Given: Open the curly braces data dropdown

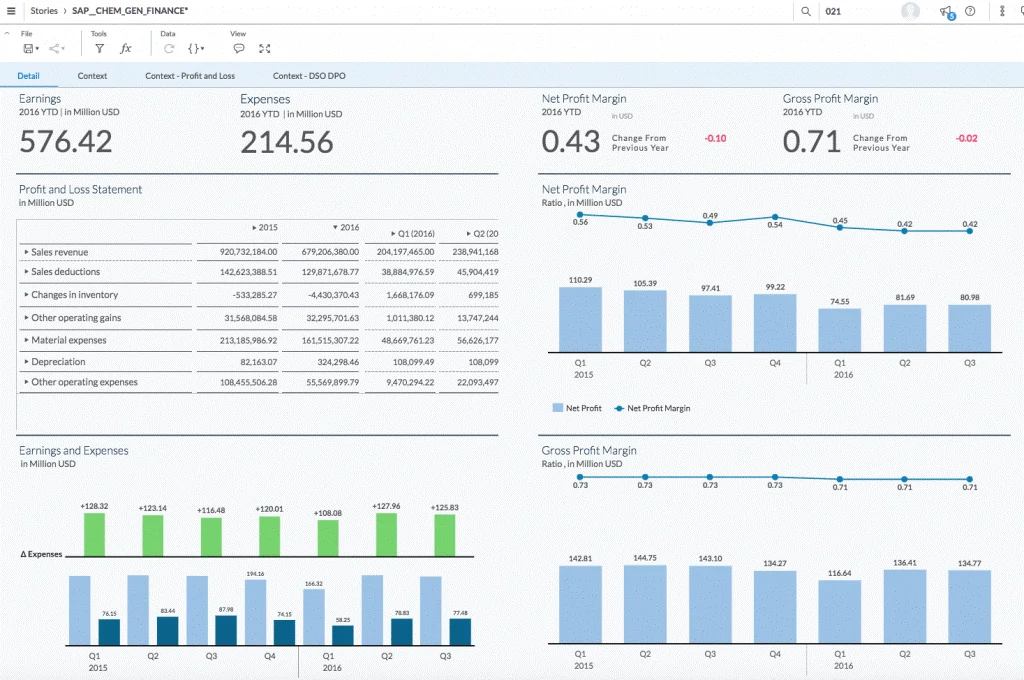Looking at the screenshot, I should pyautogui.click(x=196, y=48).
